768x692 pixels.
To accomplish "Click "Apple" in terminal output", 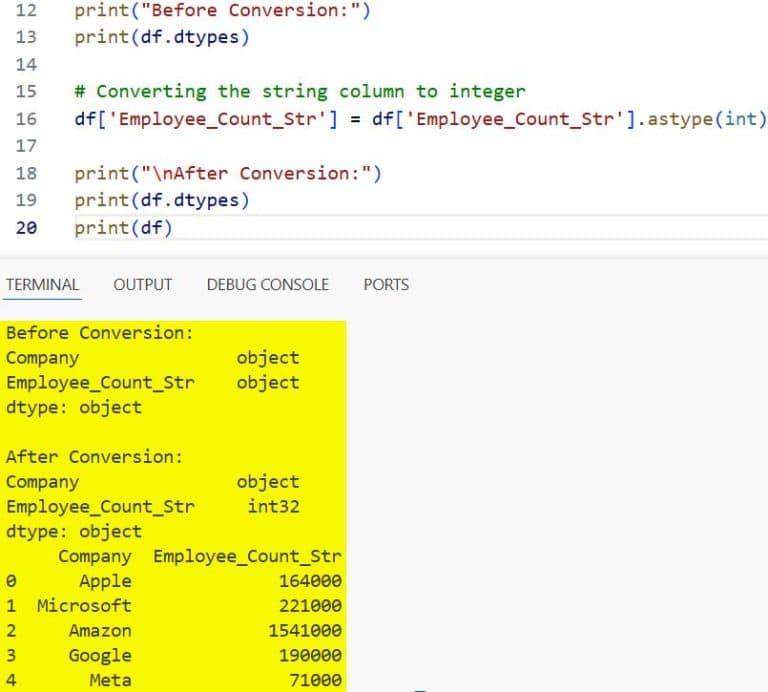I will [x=105, y=581].
